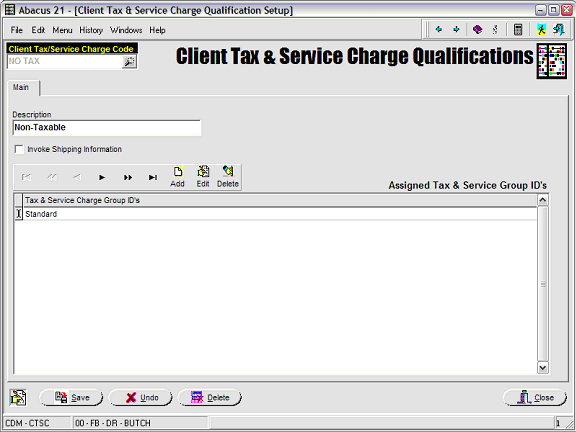Click the back arrow toolbar icon
The image size is (576, 432).
pyautogui.click(x=439, y=29)
